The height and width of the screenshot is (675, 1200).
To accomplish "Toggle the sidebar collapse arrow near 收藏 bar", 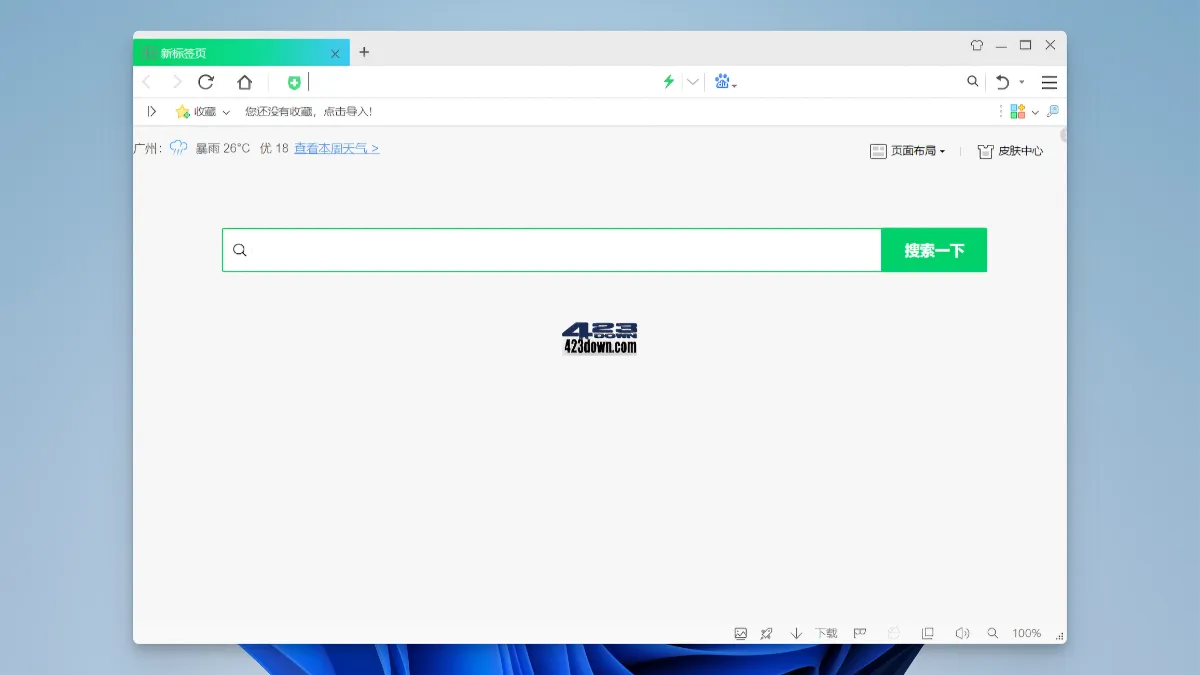I will coord(152,111).
